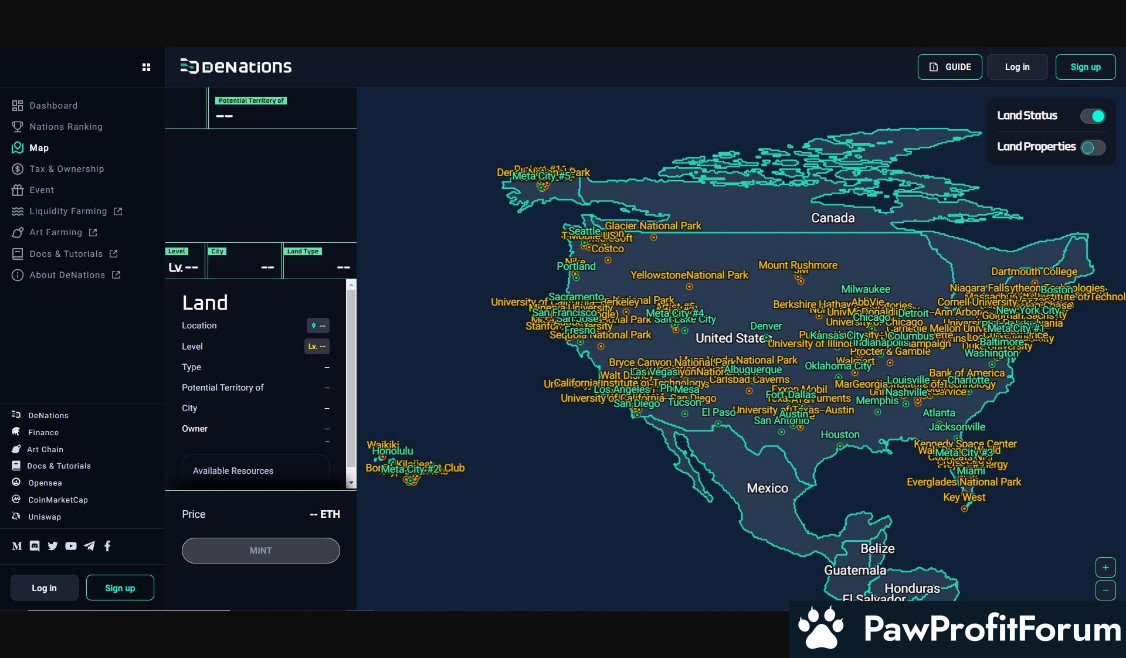Viewport: 1126px width, 658px height.
Task: Open the Twitter social icon
Action: pyautogui.click(x=52, y=546)
